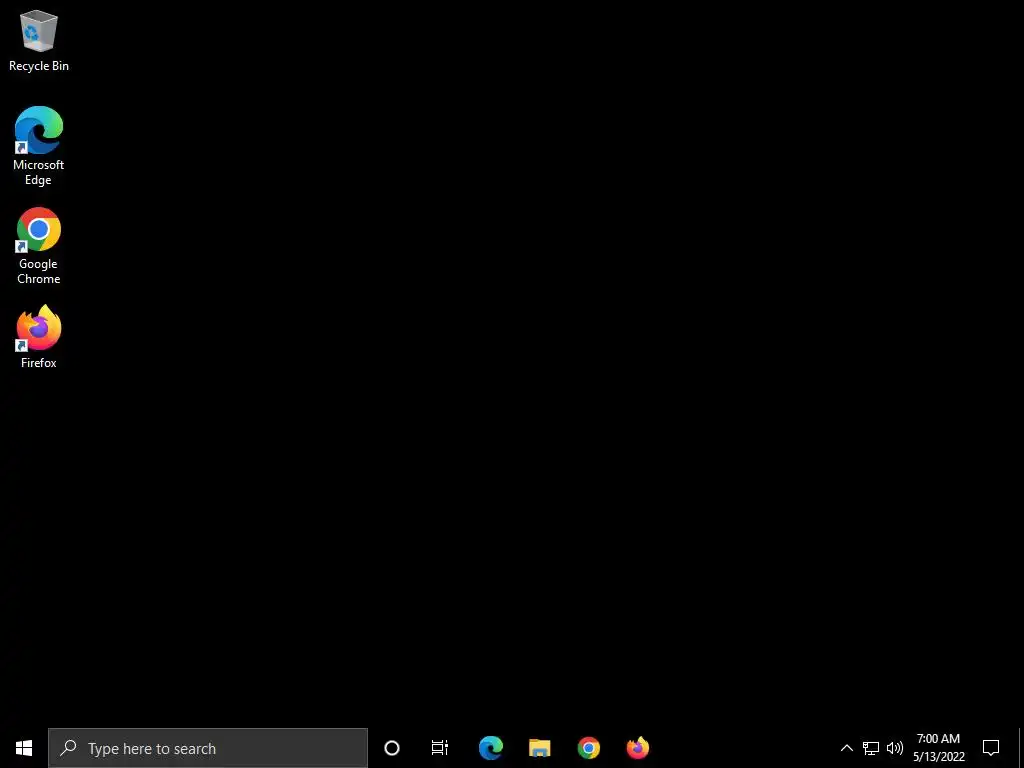Viewport: 1024px width, 768px height.
Task: Click the Show desktop sliver at taskbar end
Action: (1021, 748)
